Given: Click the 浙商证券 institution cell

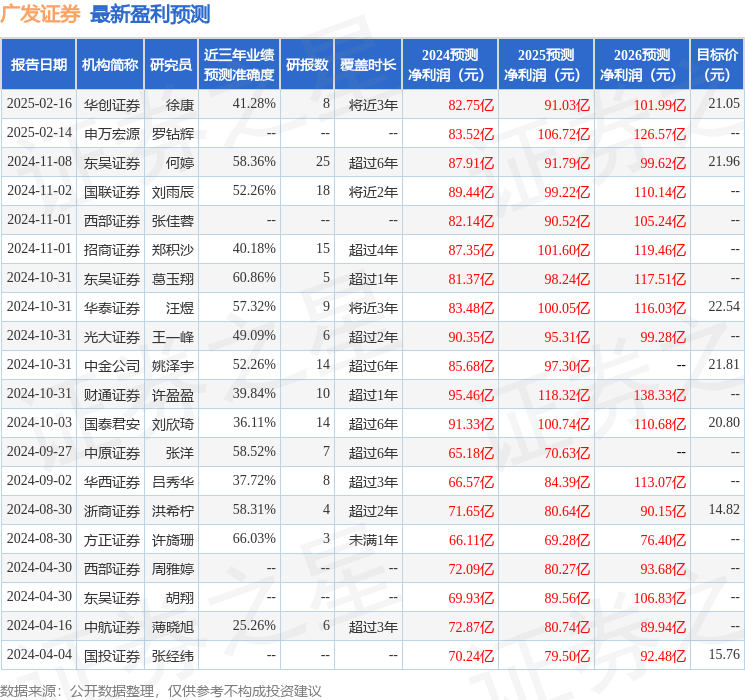Looking at the screenshot, I should click(112, 510).
